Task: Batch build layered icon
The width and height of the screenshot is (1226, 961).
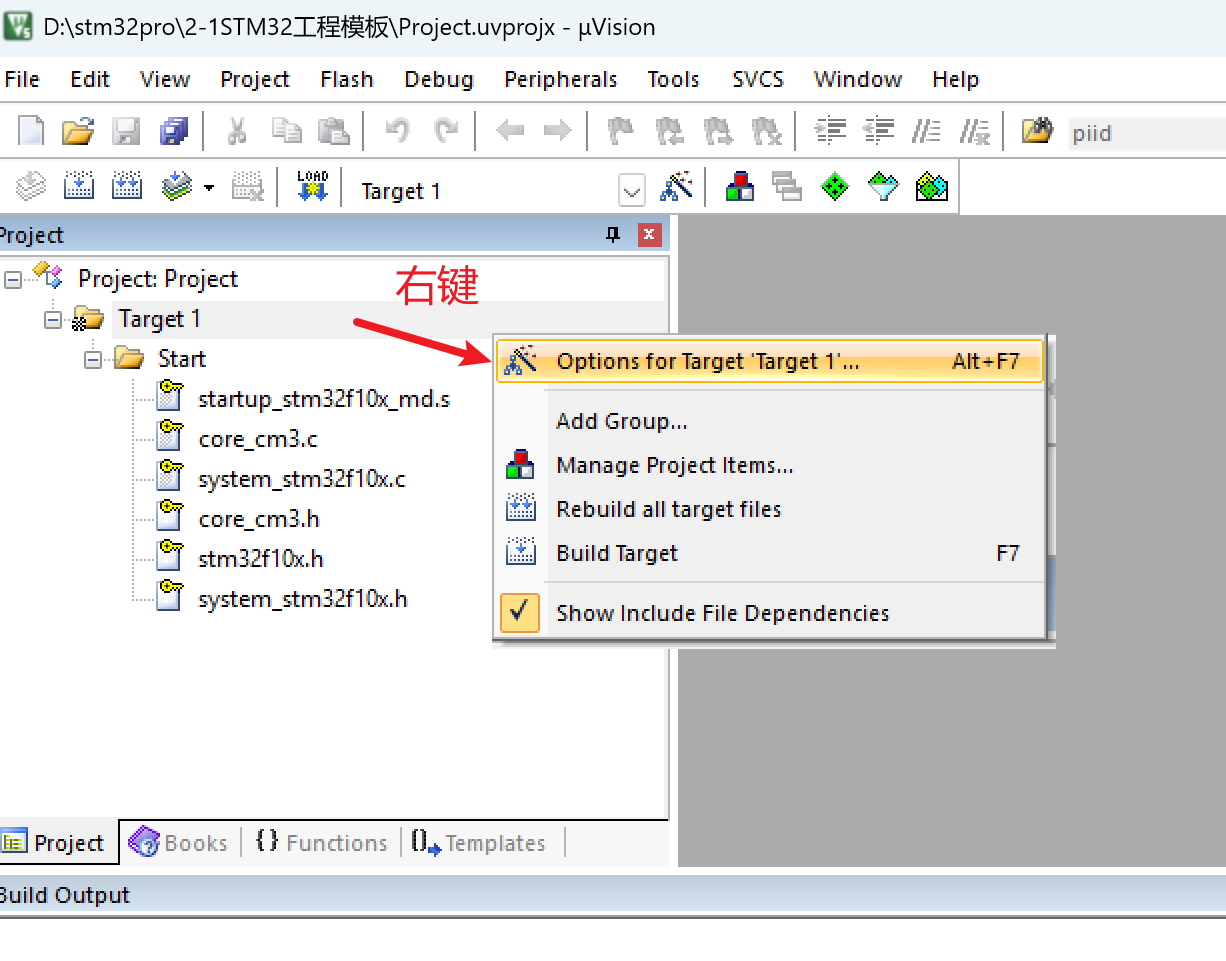Action: [x=176, y=186]
